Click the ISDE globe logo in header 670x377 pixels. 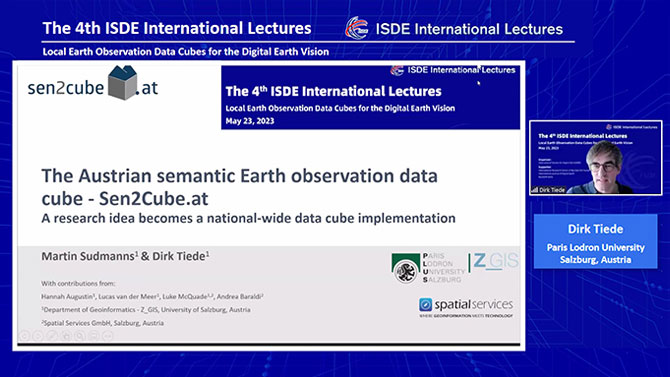click(x=357, y=28)
